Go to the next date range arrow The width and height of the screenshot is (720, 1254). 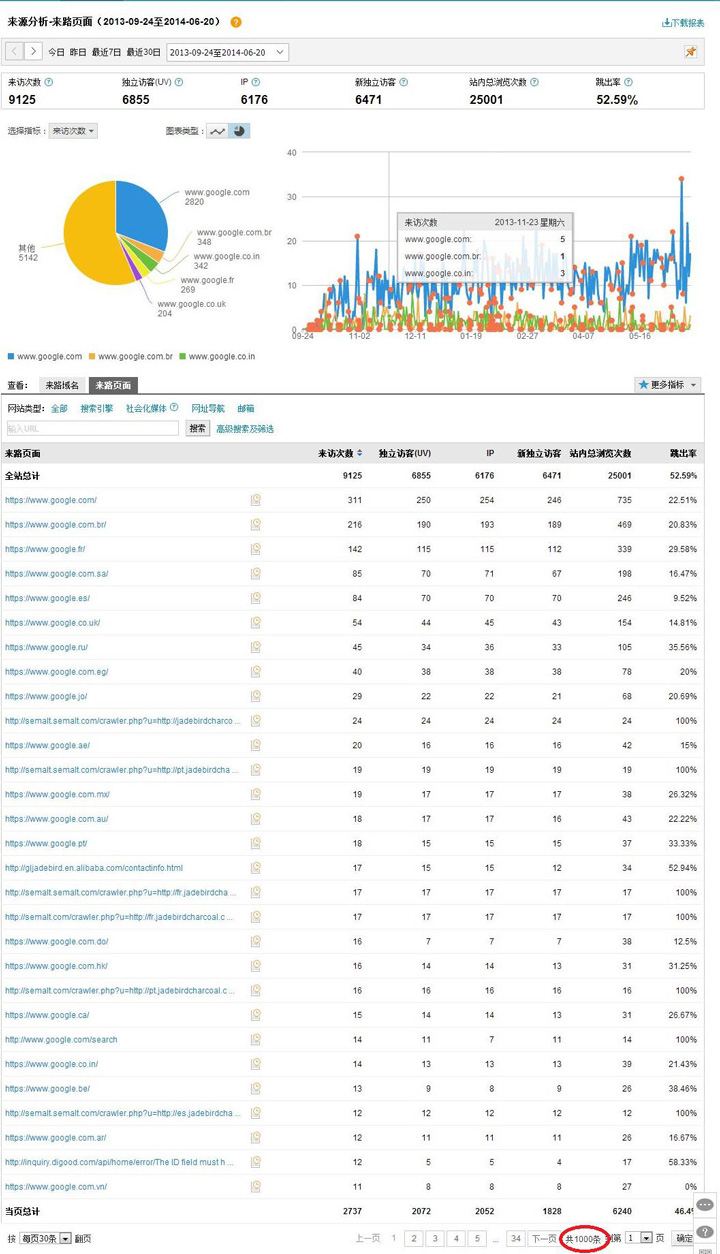tap(34, 52)
